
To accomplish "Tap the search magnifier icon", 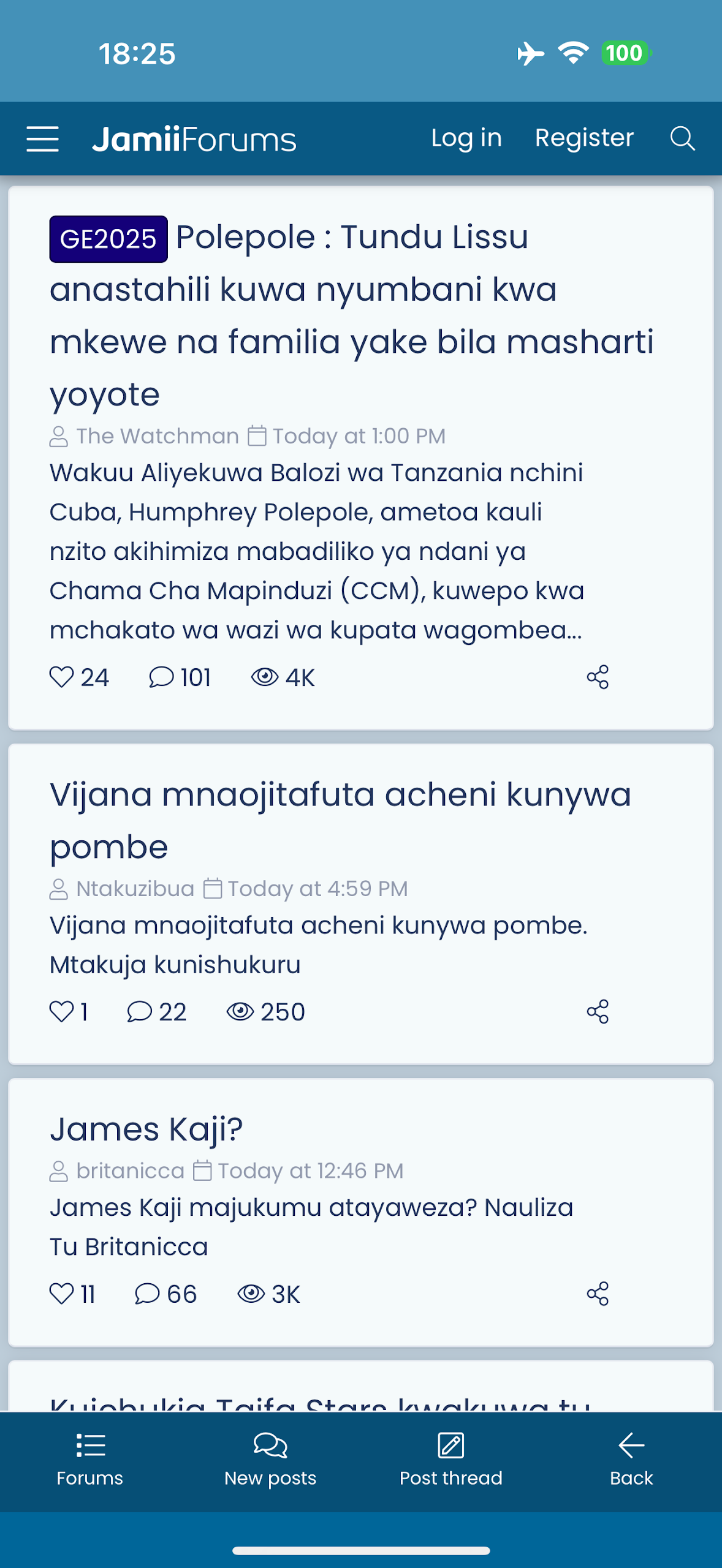I will click(x=682, y=139).
